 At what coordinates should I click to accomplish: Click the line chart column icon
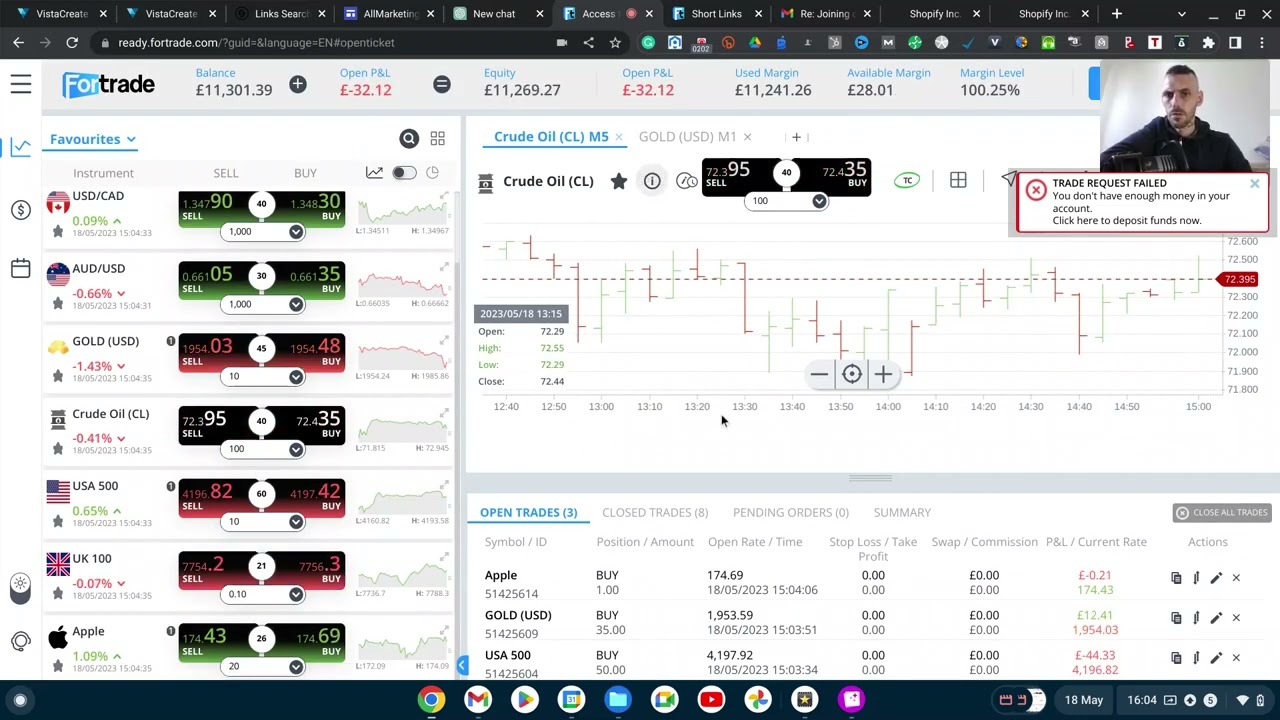(x=374, y=173)
